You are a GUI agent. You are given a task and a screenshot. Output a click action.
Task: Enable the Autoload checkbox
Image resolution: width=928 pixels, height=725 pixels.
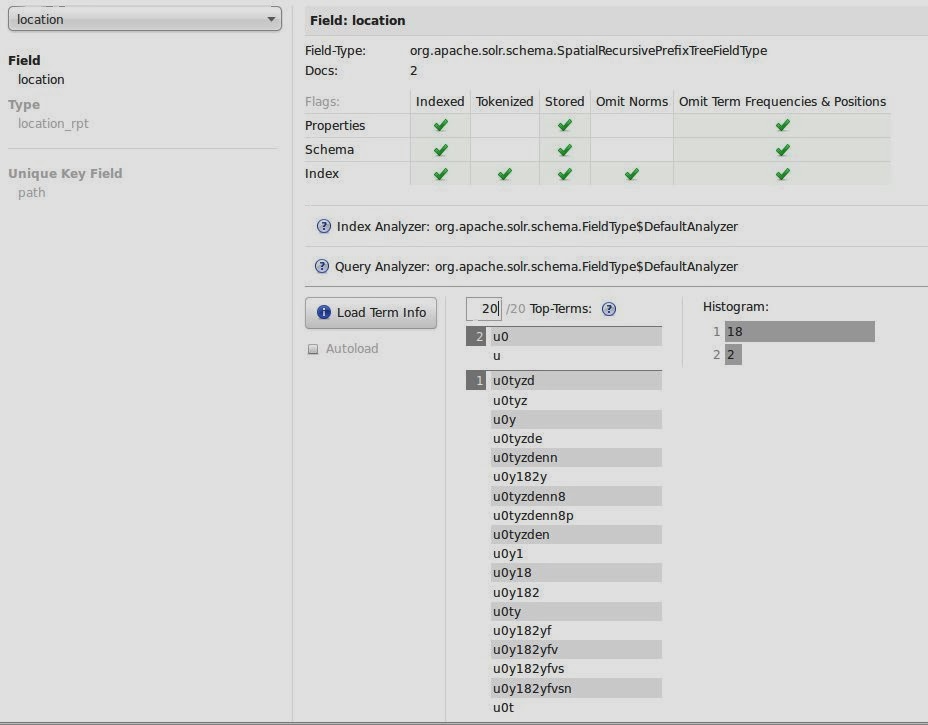coord(313,350)
